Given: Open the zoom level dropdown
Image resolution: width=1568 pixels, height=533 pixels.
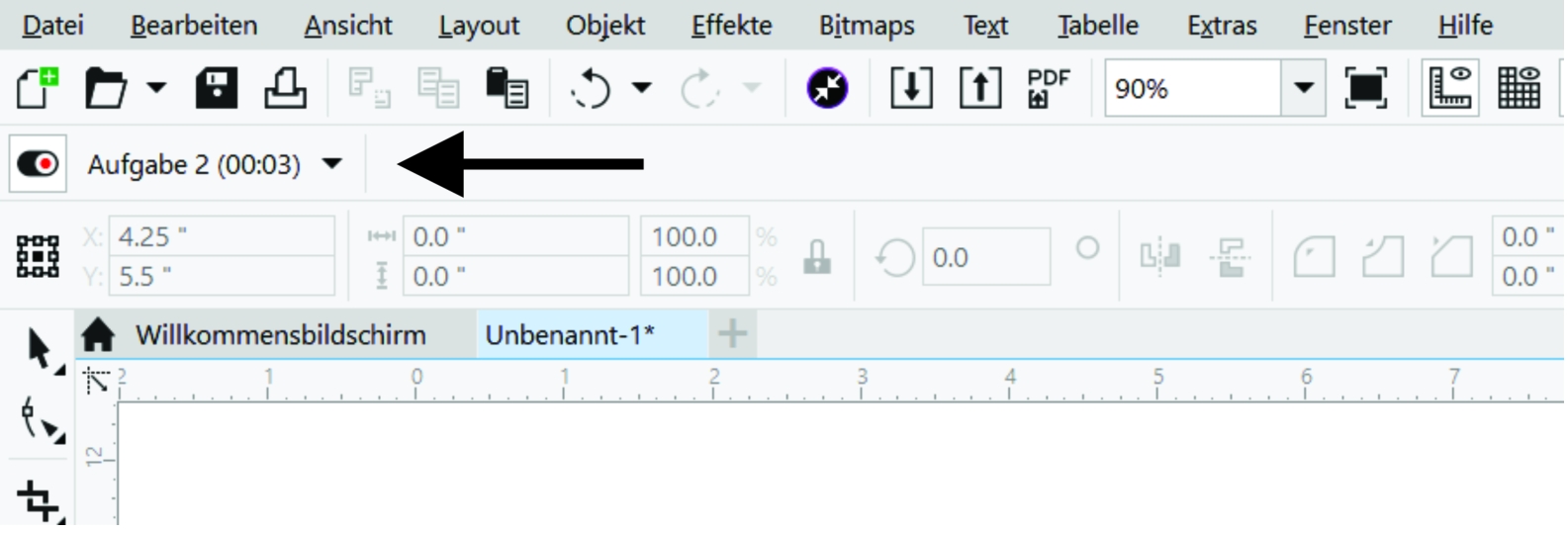Looking at the screenshot, I should pyautogui.click(x=1303, y=89).
